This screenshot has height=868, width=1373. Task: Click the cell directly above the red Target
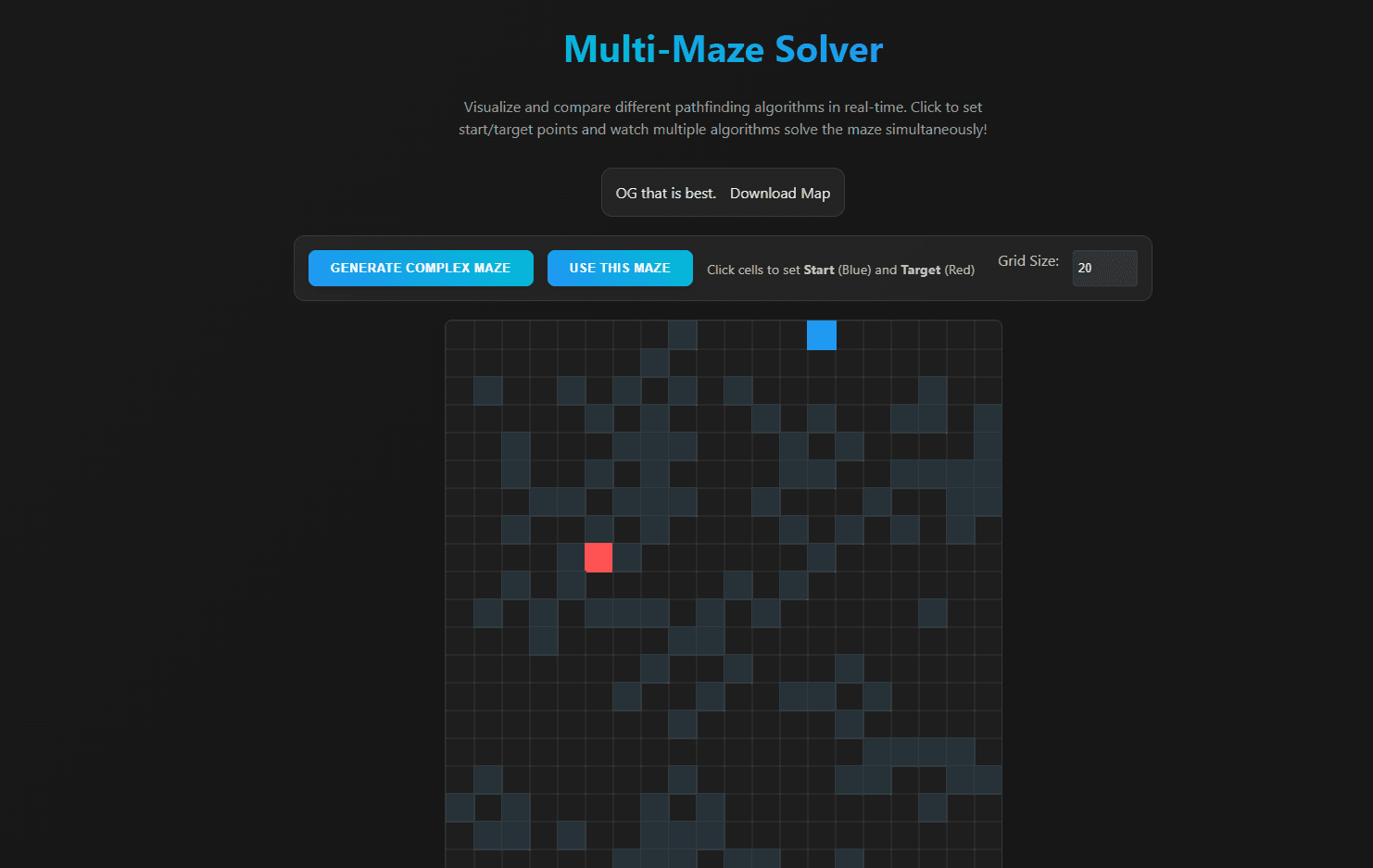(598, 529)
